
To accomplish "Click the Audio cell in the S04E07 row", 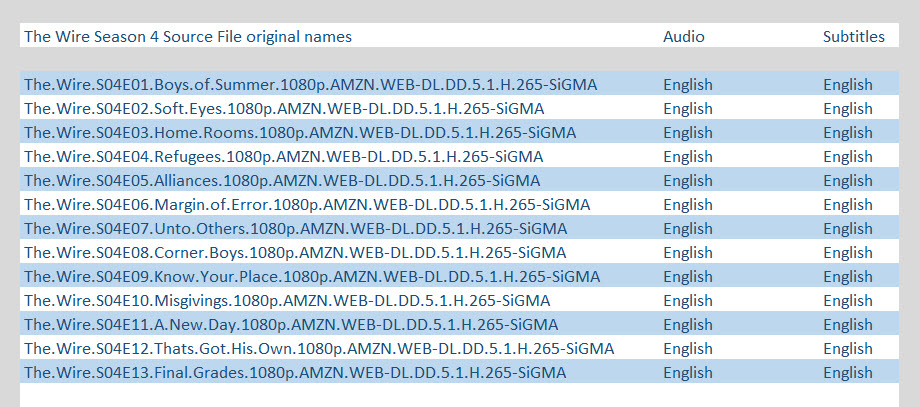I will [x=688, y=229].
